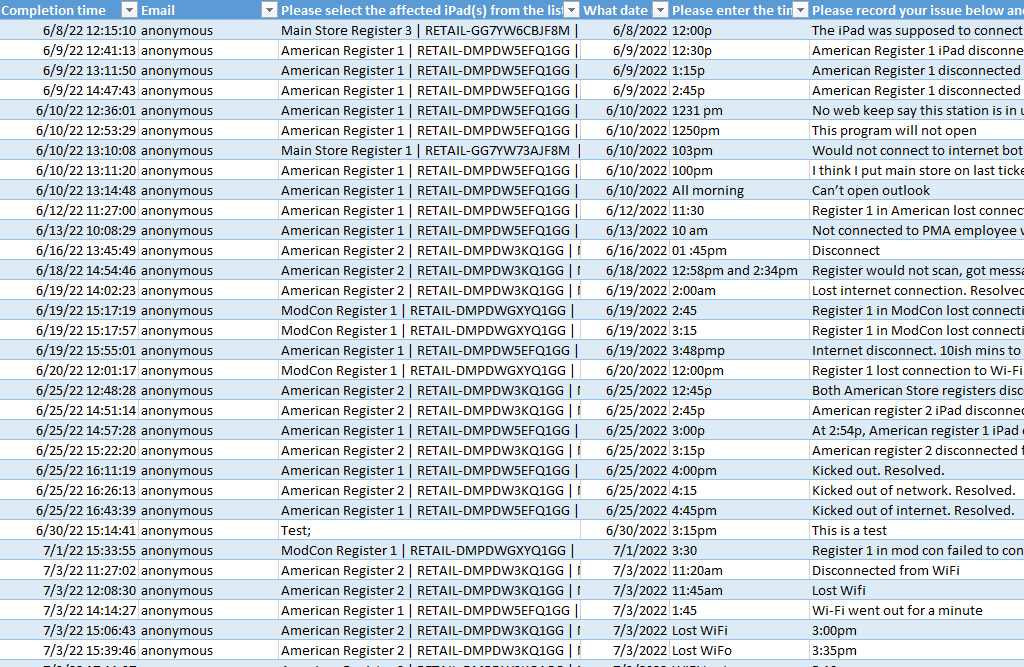Open the Email column filter dropdown
The height and width of the screenshot is (667, 1024).
(x=268, y=10)
